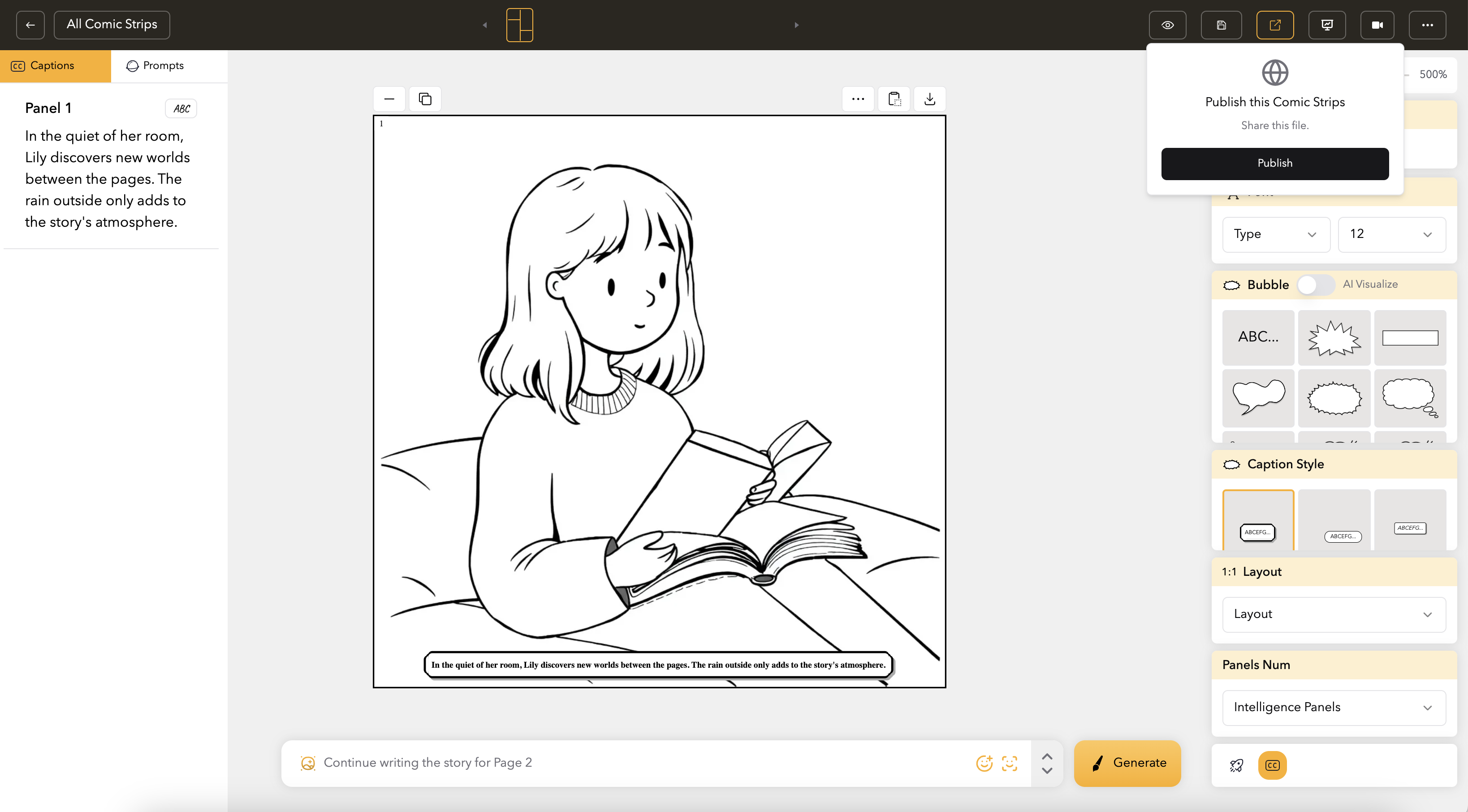The height and width of the screenshot is (812, 1468).
Task: Click the ABC button beside Panel 1
Action: coord(181,108)
